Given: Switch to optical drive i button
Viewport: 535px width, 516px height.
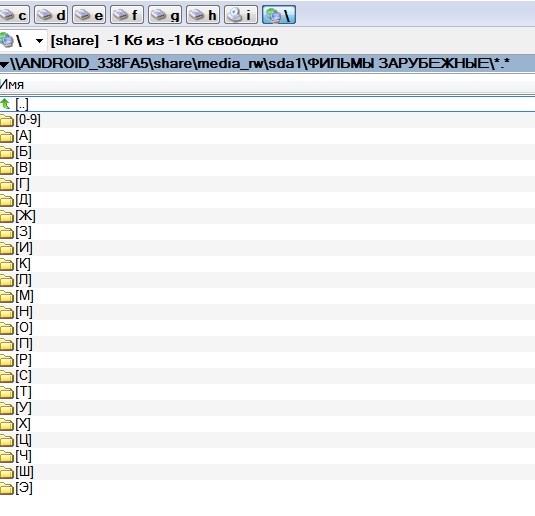Looking at the screenshot, I should tap(241, 15).
